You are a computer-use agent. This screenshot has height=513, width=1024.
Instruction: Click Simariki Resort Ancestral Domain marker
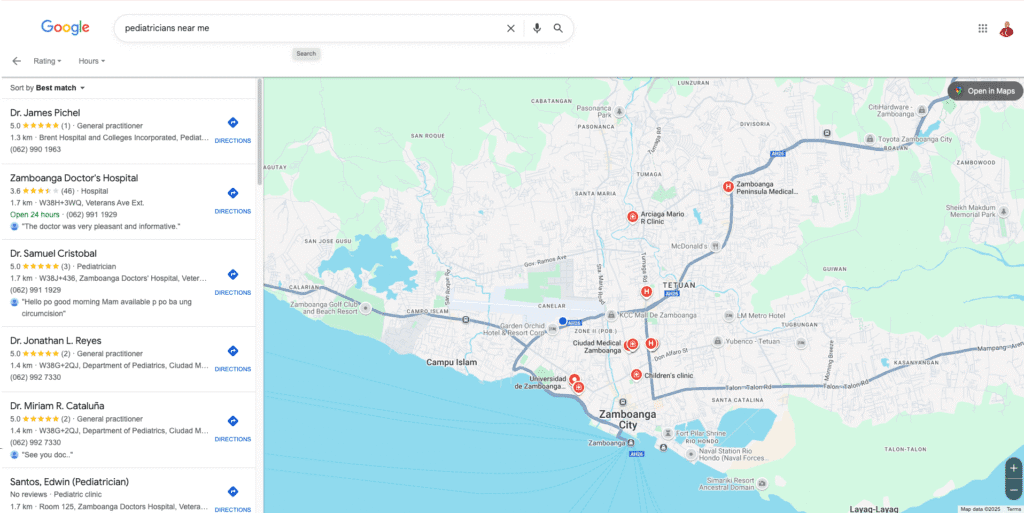[761, 483]
